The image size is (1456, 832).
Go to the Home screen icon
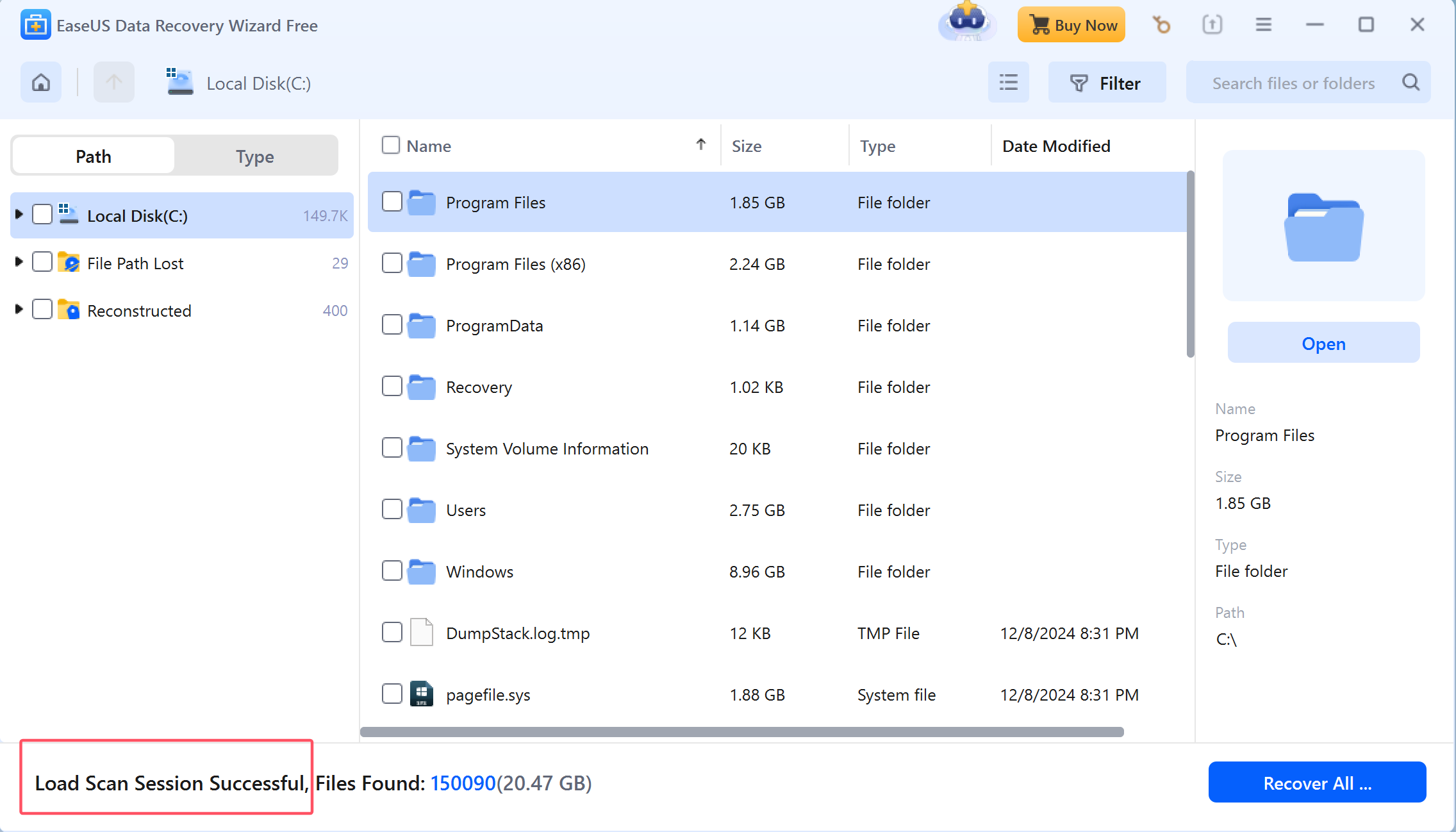41,83
